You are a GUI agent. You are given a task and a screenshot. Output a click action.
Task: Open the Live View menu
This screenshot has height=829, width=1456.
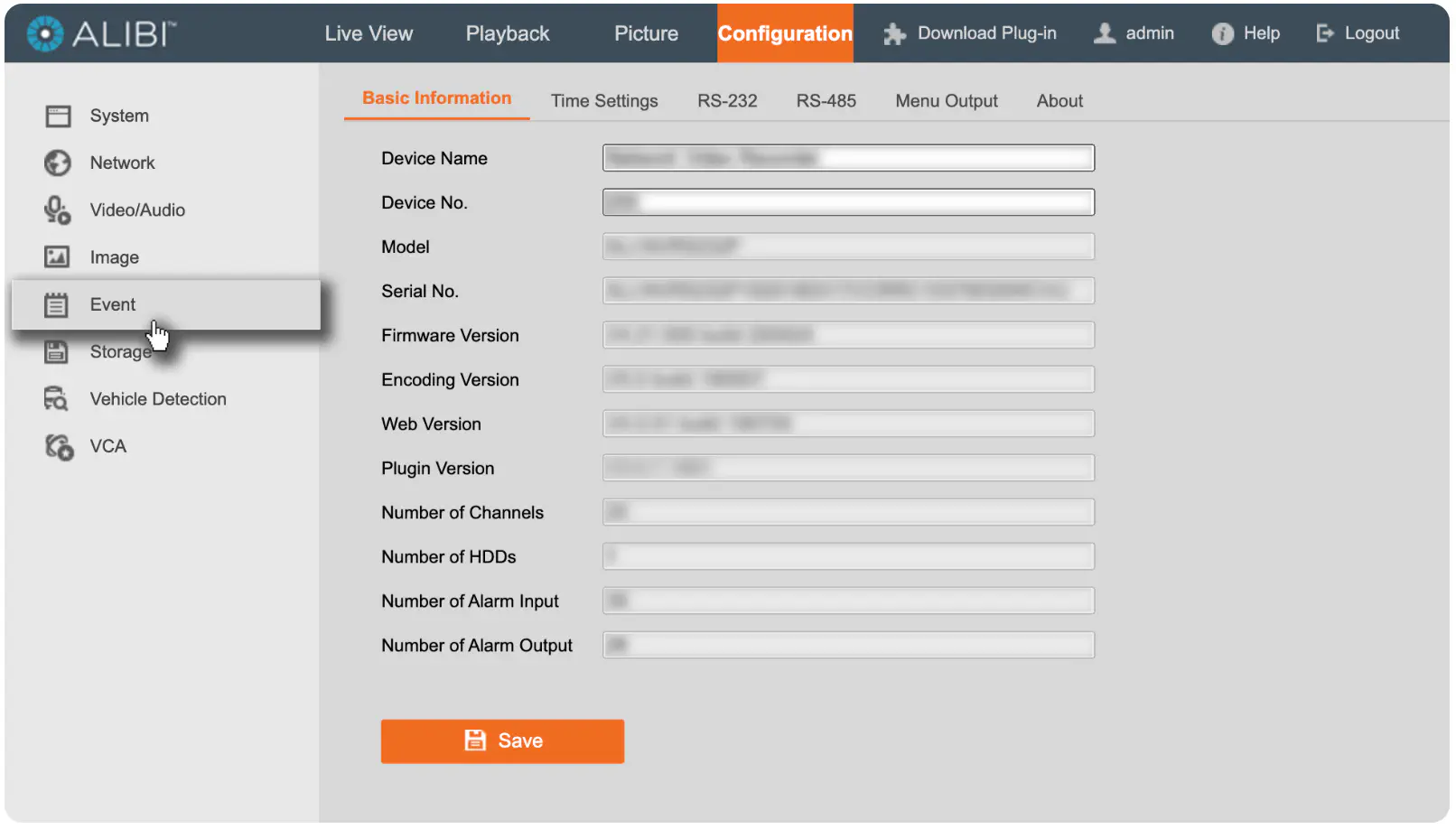(369, 33)
